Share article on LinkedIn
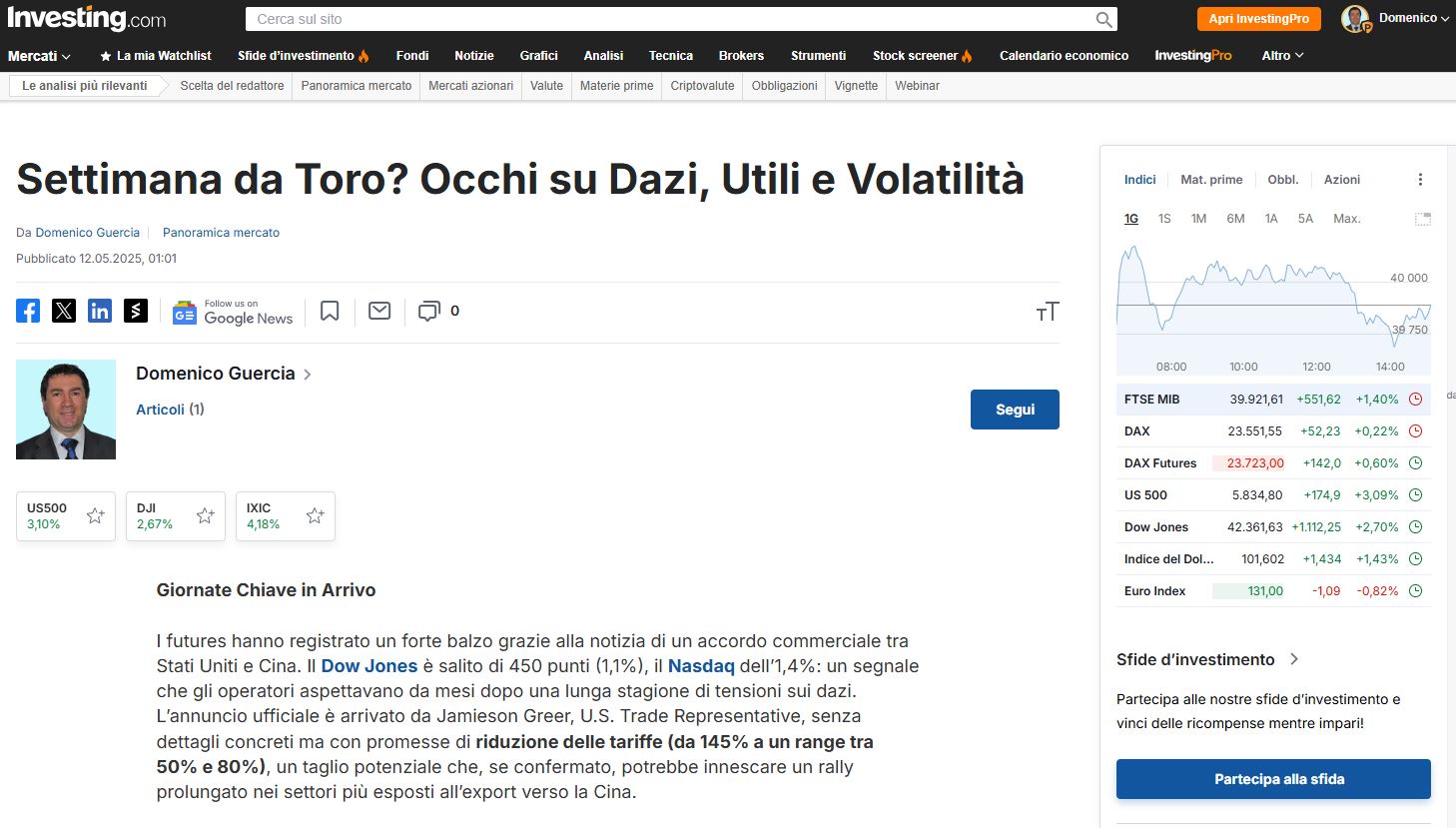 (x=100, y=311)
